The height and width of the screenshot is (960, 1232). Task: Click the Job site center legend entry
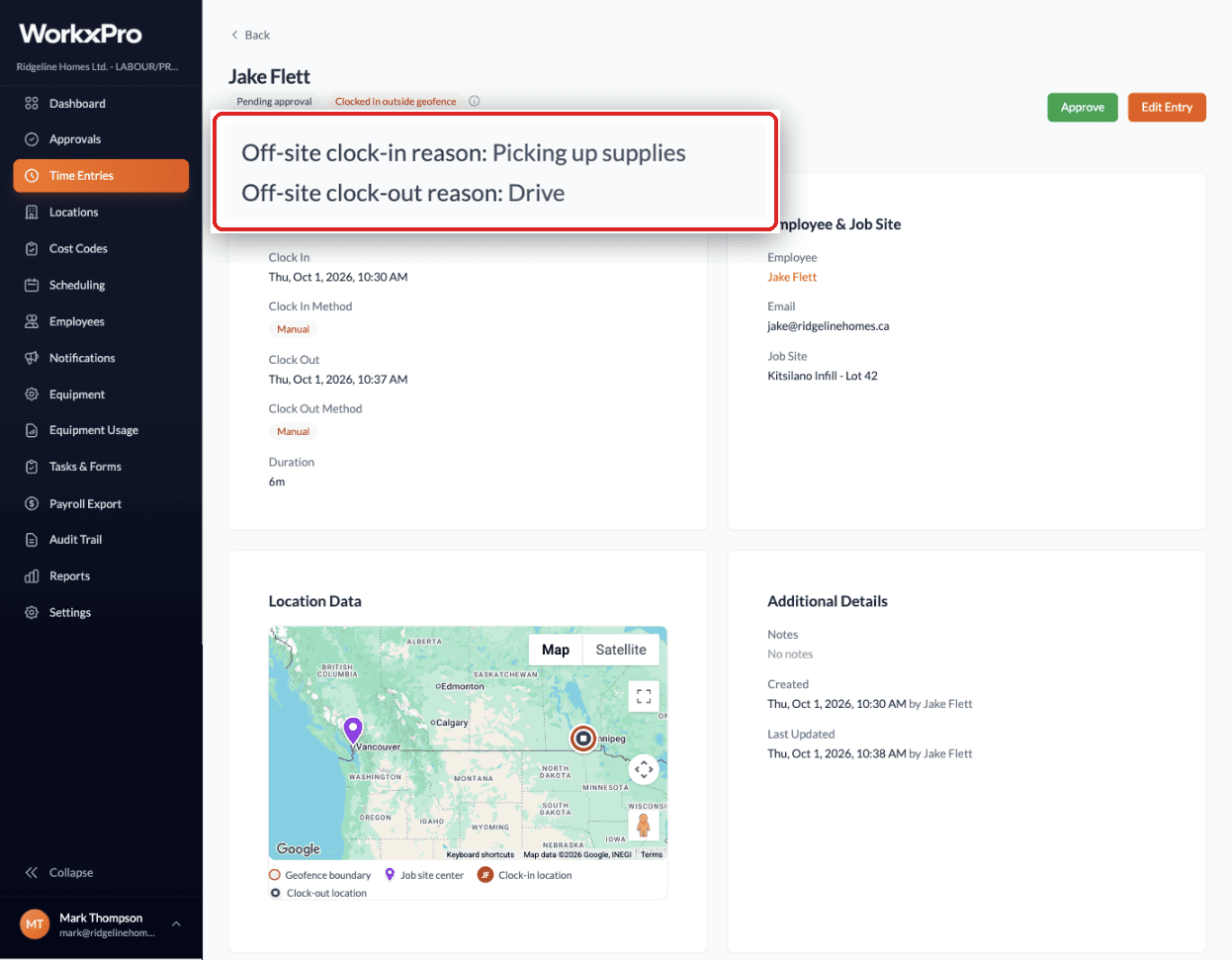(424, 875)
